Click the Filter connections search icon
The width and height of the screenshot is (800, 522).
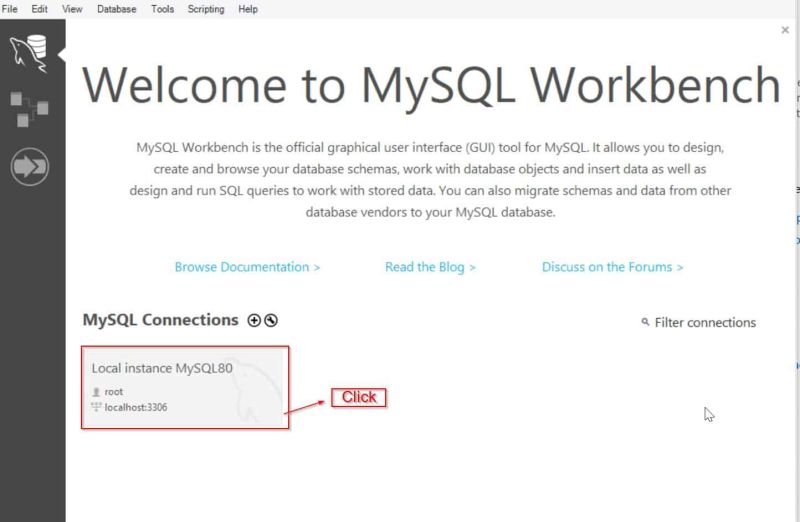click(645, 322)
